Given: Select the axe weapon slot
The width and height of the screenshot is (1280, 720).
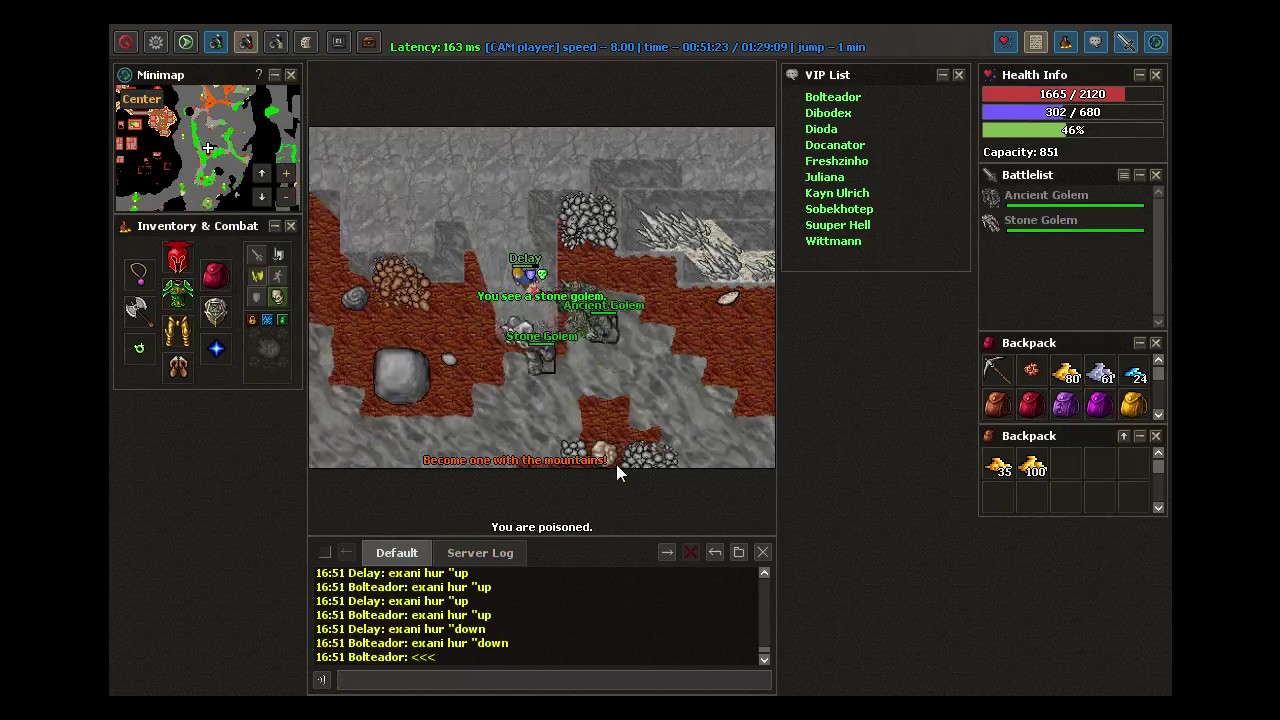Looking at the screenshot, I should click(x=139, y=310).
